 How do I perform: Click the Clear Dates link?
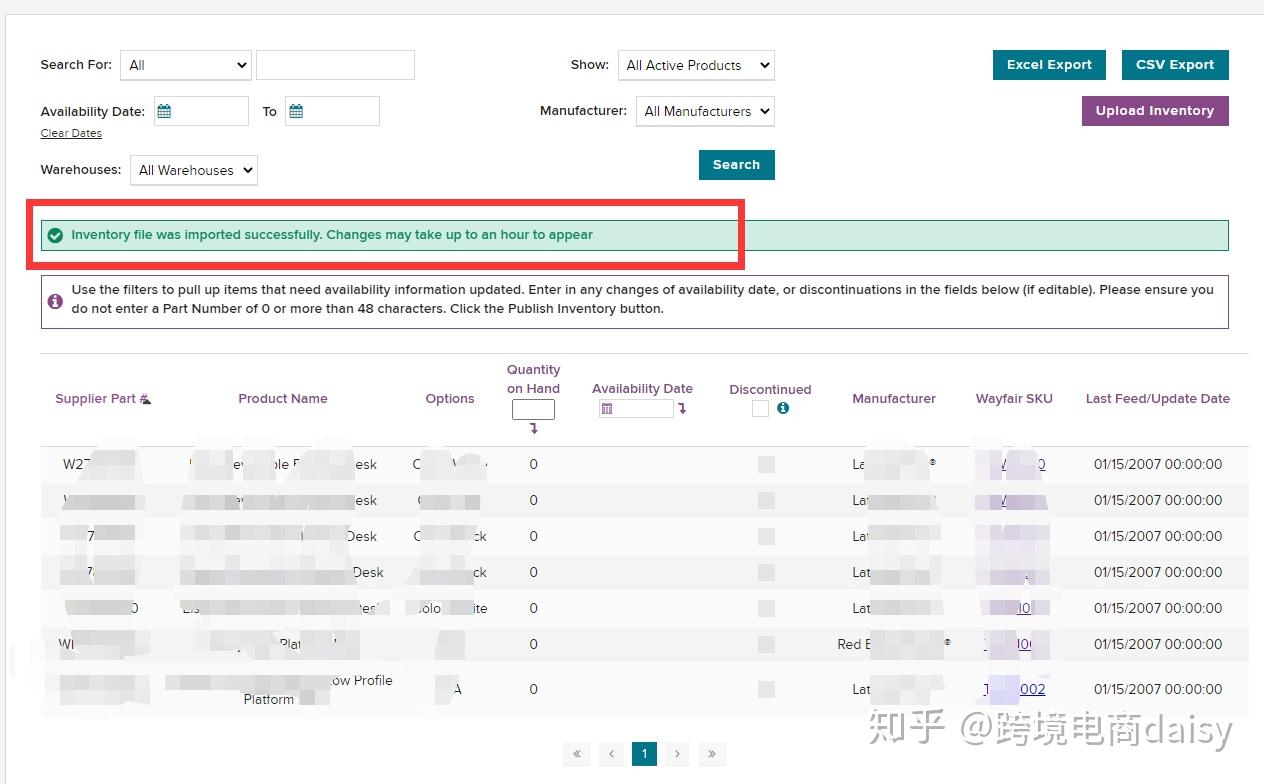click(x=70, y=132)
